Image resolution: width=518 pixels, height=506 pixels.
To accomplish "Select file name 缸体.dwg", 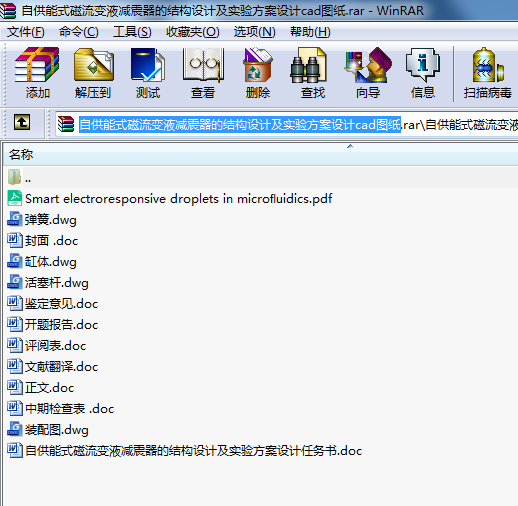I will click(x=51, y=262).
